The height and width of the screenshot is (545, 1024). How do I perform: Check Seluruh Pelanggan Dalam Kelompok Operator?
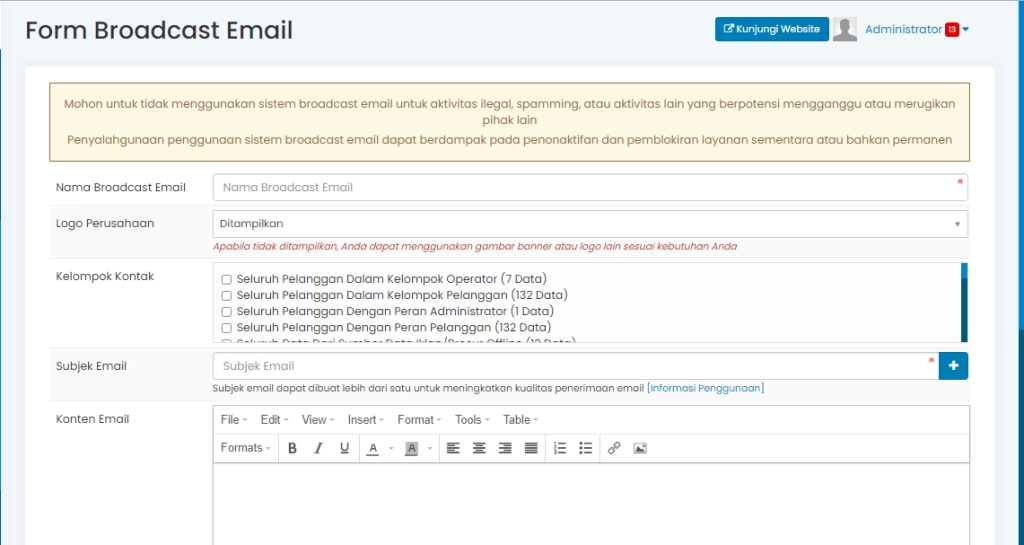click(227, 279)
